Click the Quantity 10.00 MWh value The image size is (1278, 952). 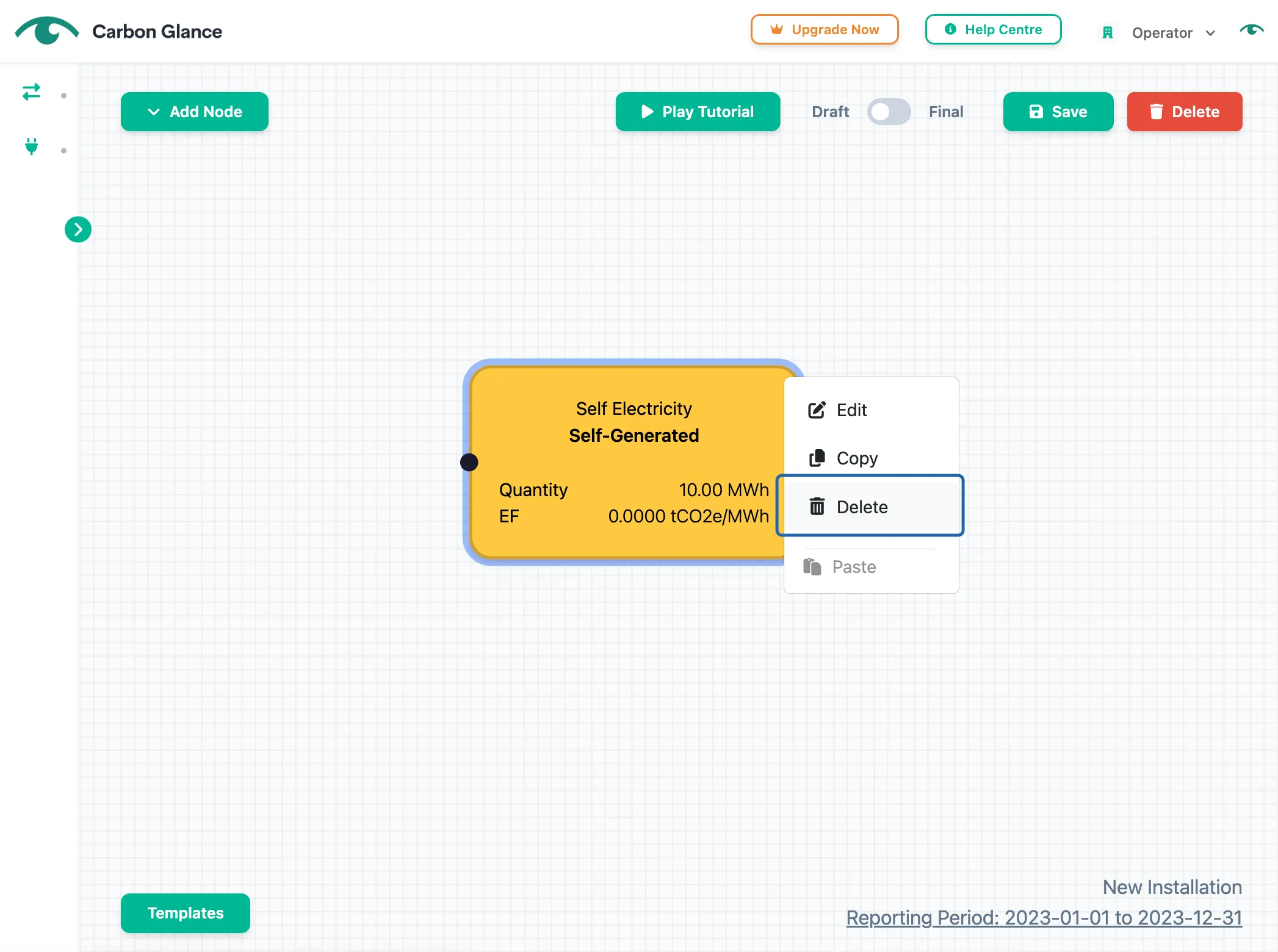tap(724, 490)
